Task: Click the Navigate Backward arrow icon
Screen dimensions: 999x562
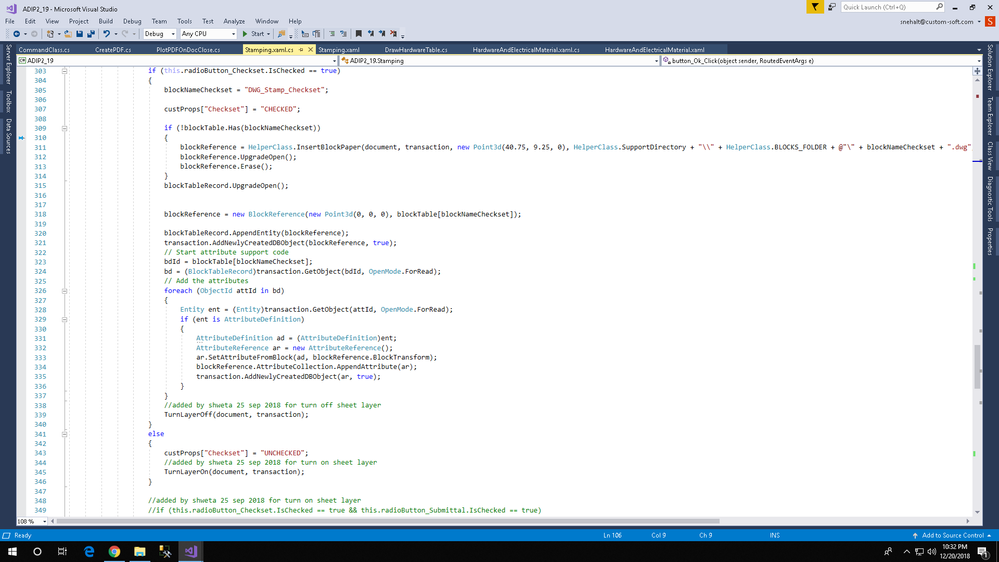Action: 17,34
